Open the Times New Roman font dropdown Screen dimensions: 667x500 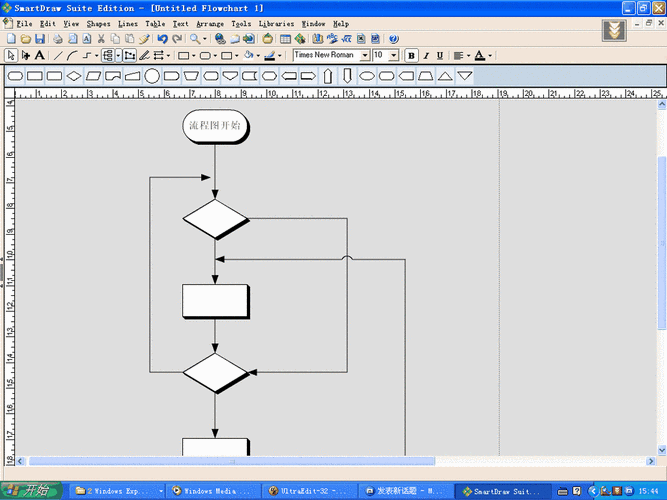pos(365,56)
